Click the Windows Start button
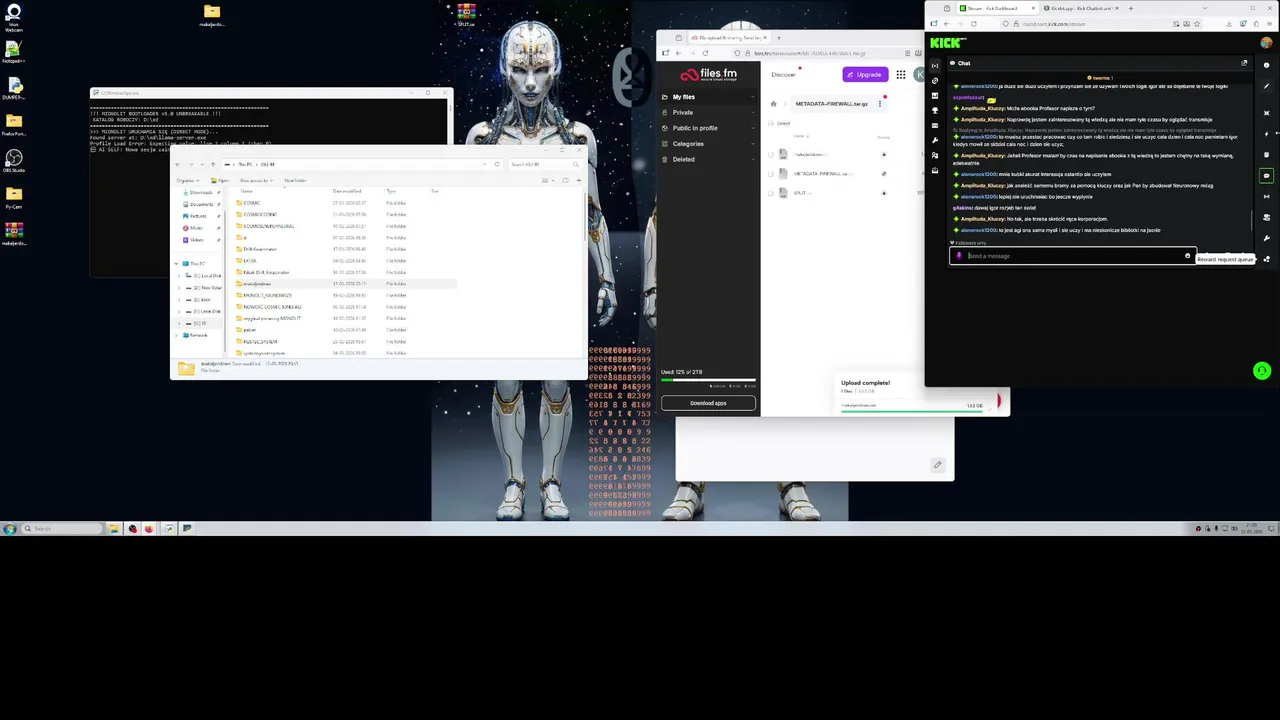Screen dimensions: 1280x720 [9, 529]
